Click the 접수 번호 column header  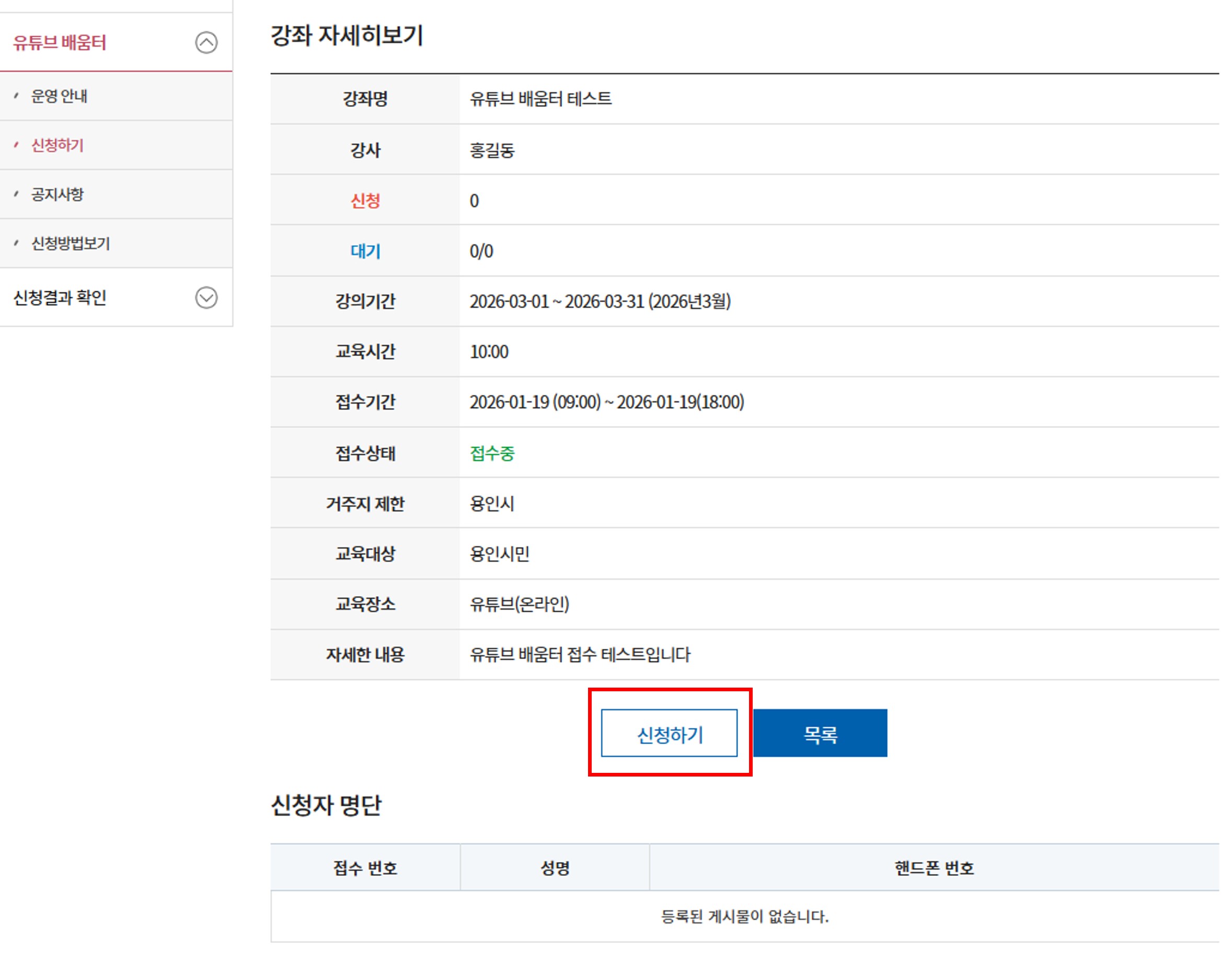[365, 868]
